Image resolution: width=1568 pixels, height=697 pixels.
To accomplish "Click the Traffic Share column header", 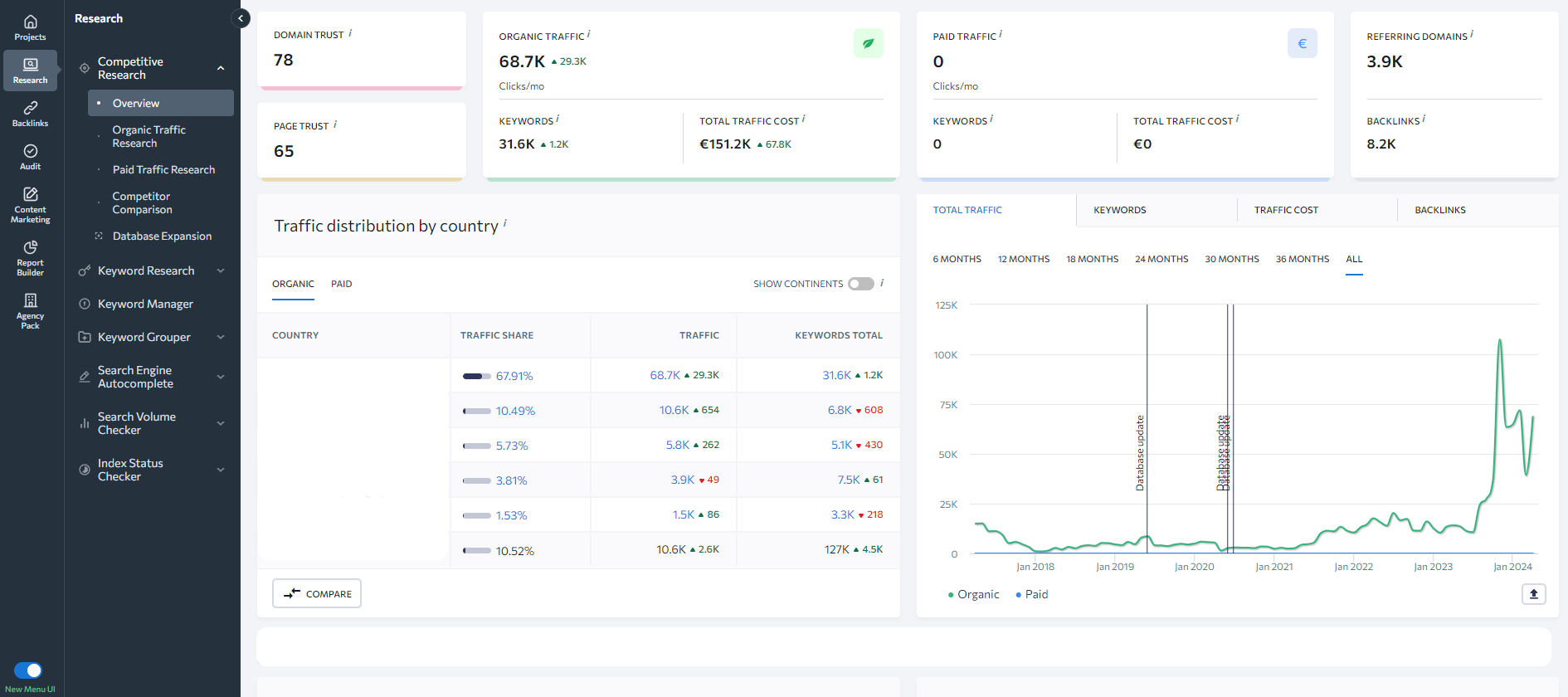I will click(x=497, y=335).
